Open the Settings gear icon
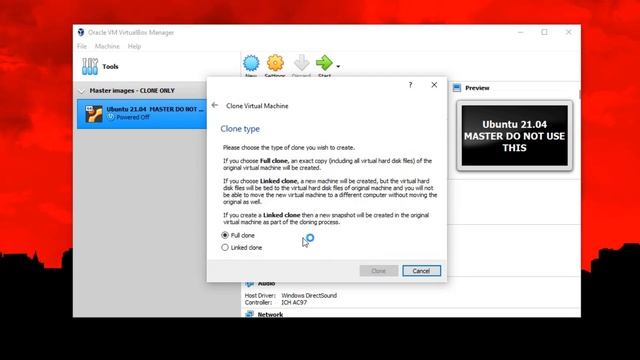This screenshot has height=360, width=640. coord(275,63)
